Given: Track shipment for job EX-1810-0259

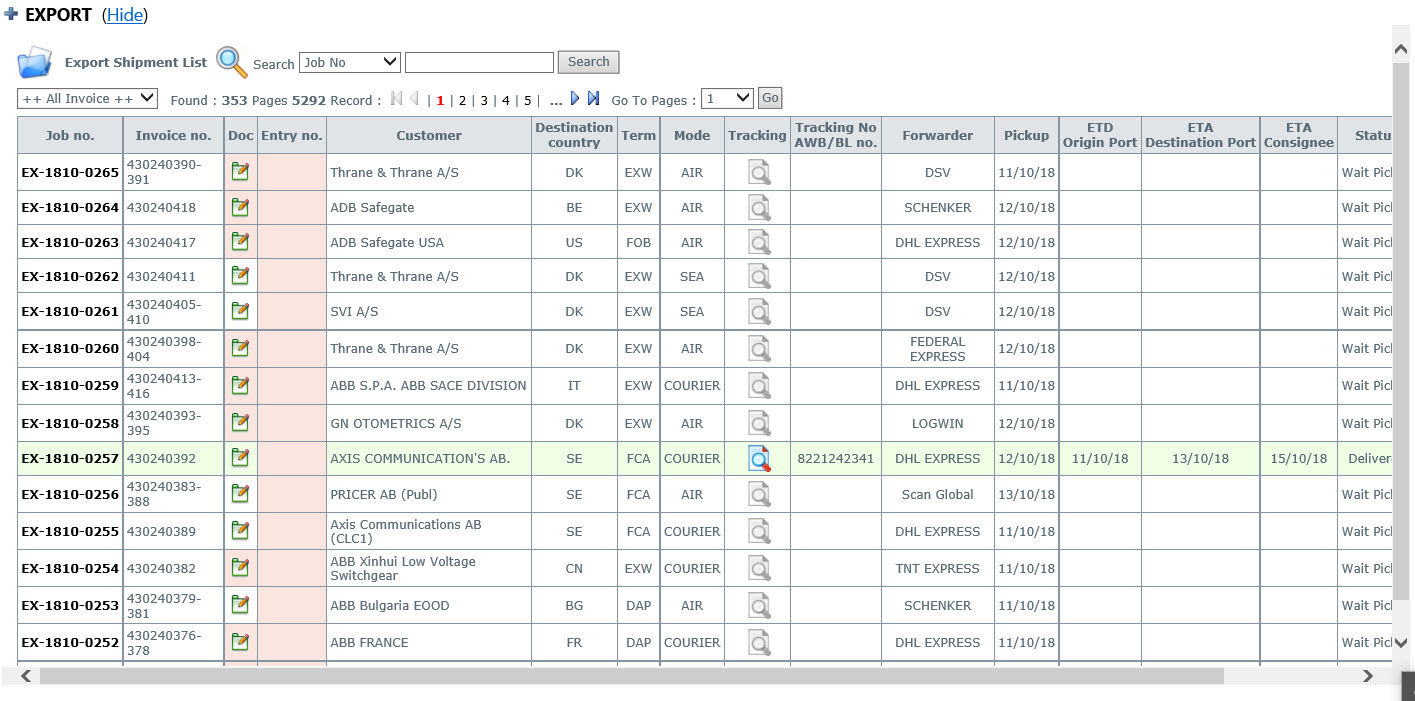Looking at the screenshot, I should point(760,385).
